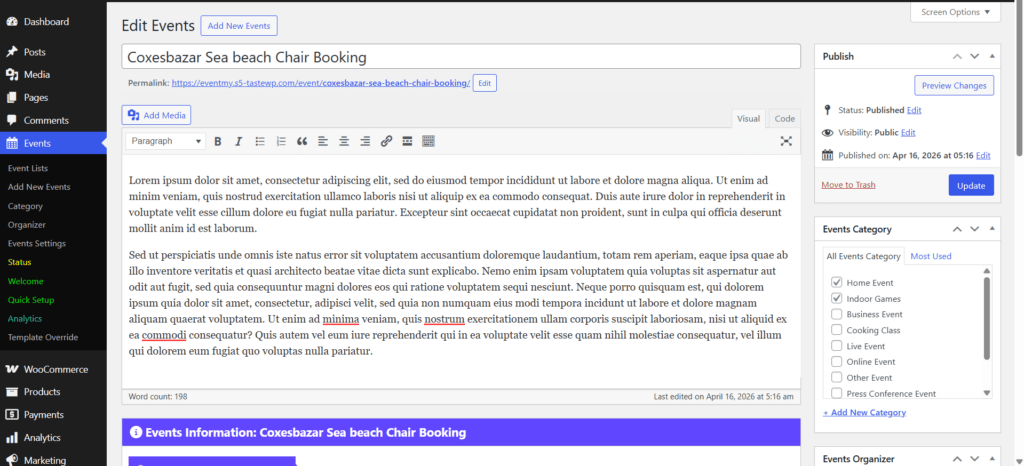Collapse the Events Category panel
The image size is (1024, 466).
[x=991, y=229]
